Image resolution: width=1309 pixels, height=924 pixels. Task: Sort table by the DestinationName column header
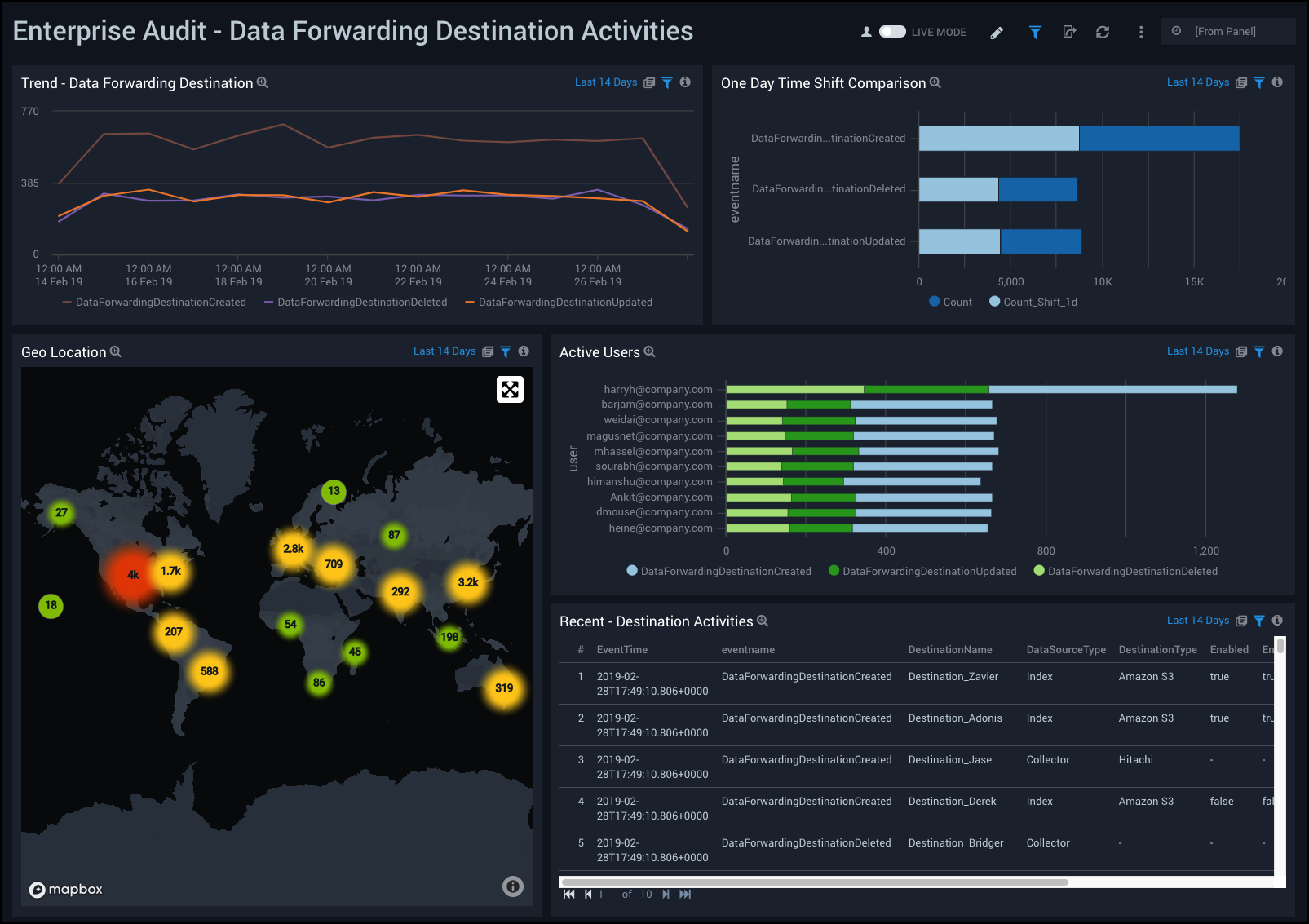(x=950, y=650)
